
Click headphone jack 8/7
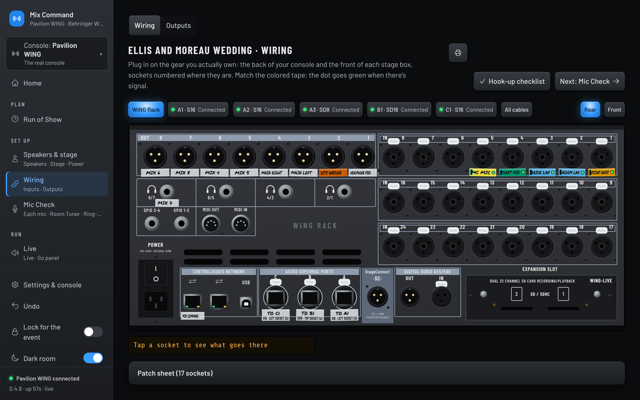[x=167, y=191]
